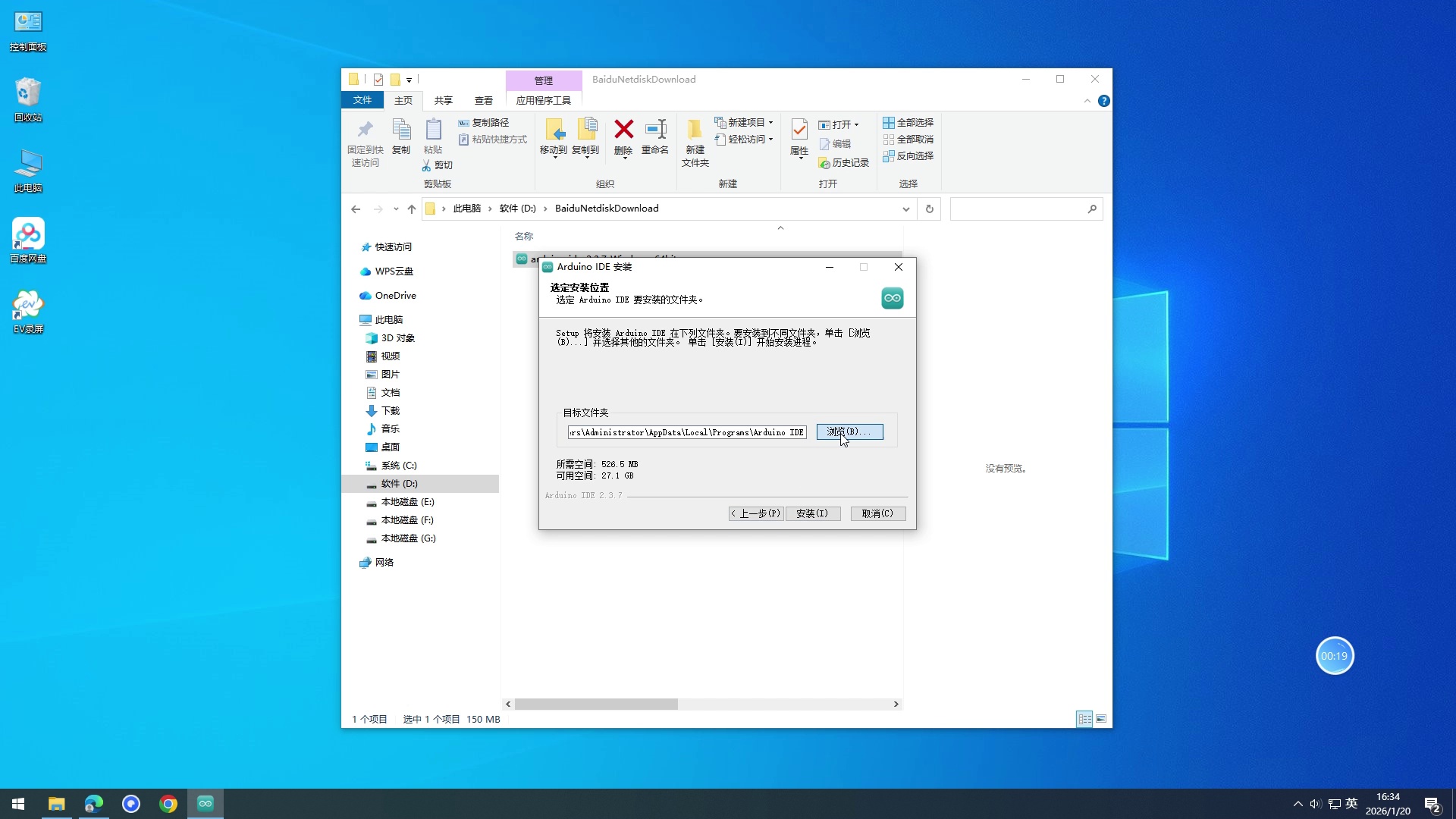Collapse the ribbon with chevron
Image resolution: width=1456 pixels, height=819 pixels.
tap(1087, 101)
